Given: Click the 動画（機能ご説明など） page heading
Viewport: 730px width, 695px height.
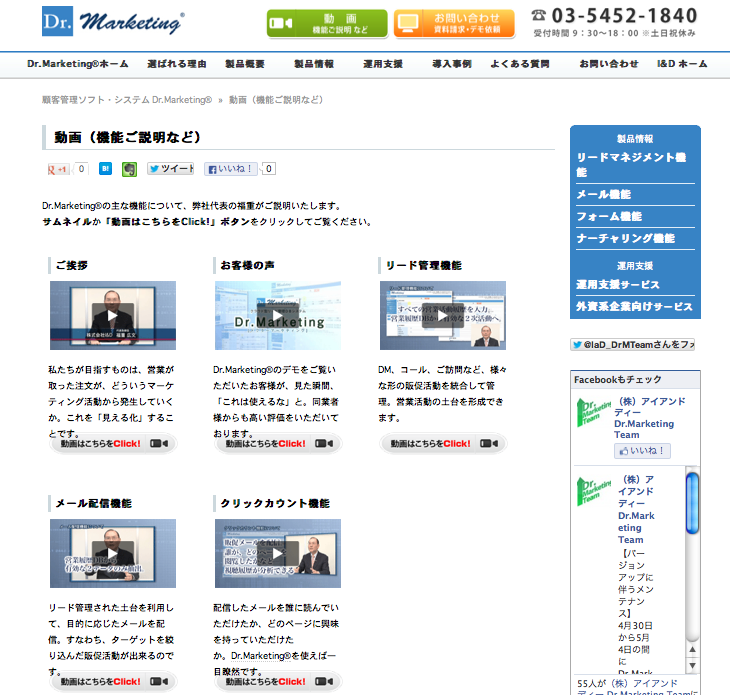Looking at the screenshot, I should [127, 137].
